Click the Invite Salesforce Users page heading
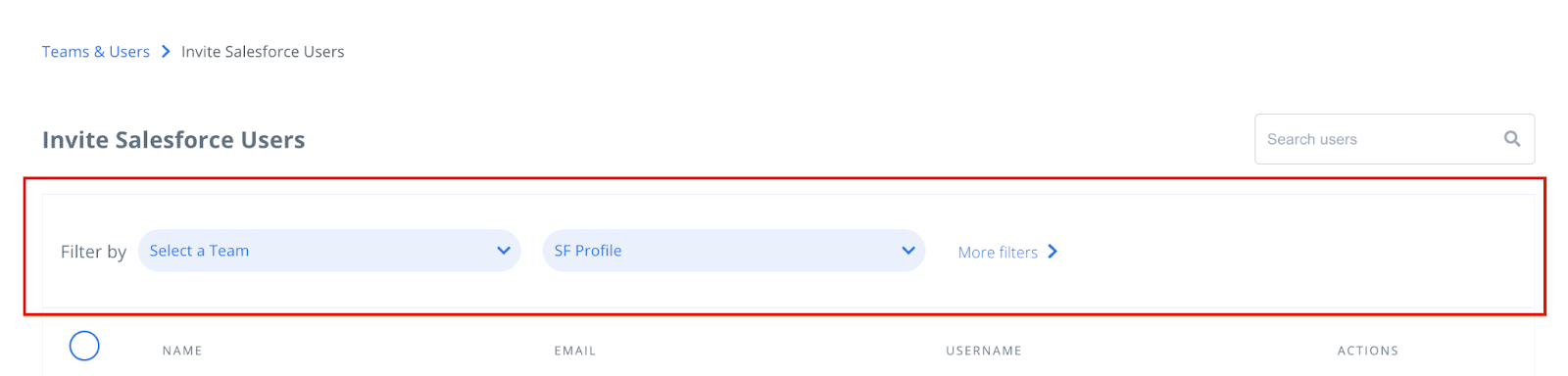The image size is (1568, 376). [173, 140]
